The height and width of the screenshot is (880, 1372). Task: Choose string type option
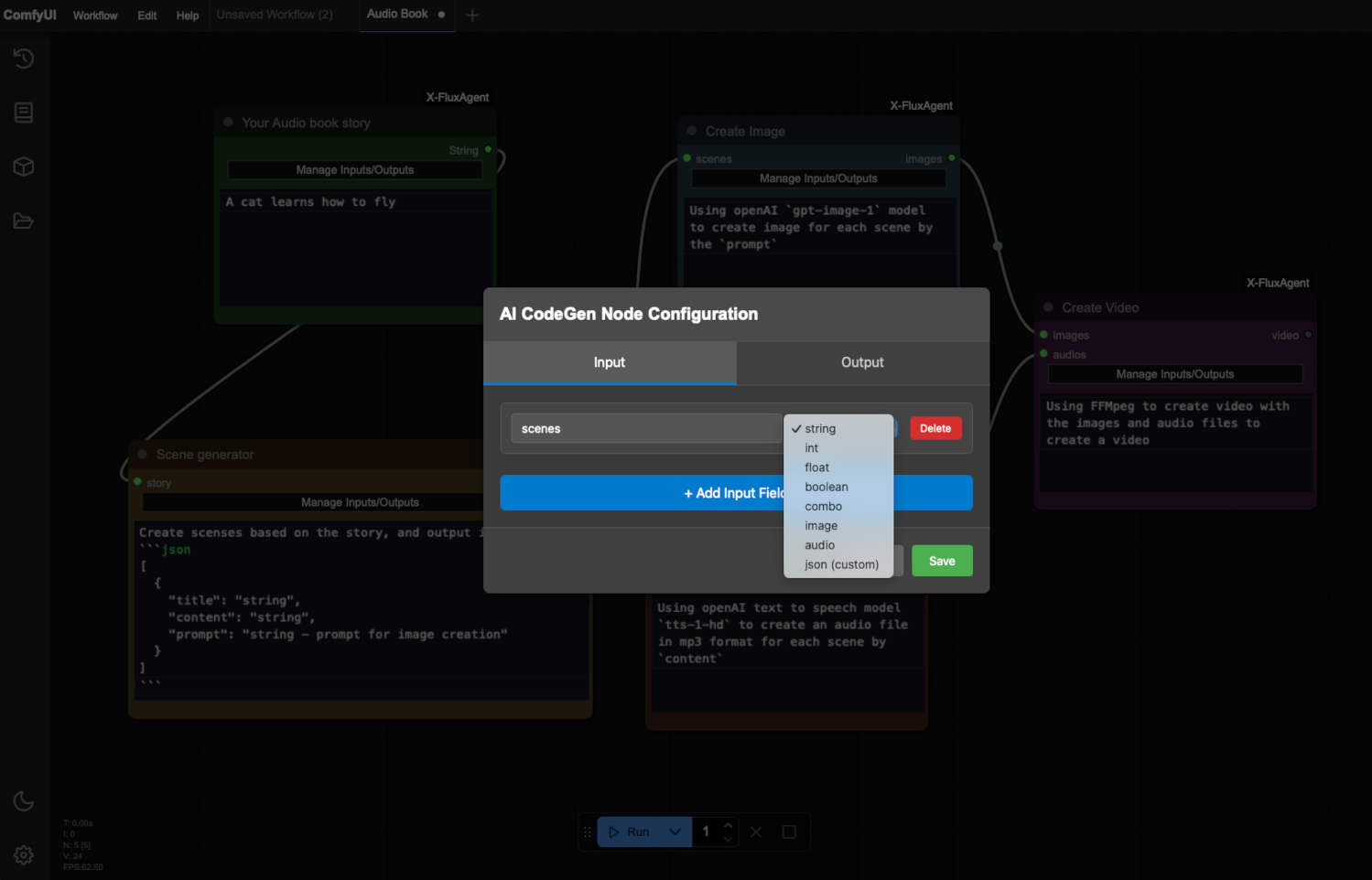coord(820,428)
